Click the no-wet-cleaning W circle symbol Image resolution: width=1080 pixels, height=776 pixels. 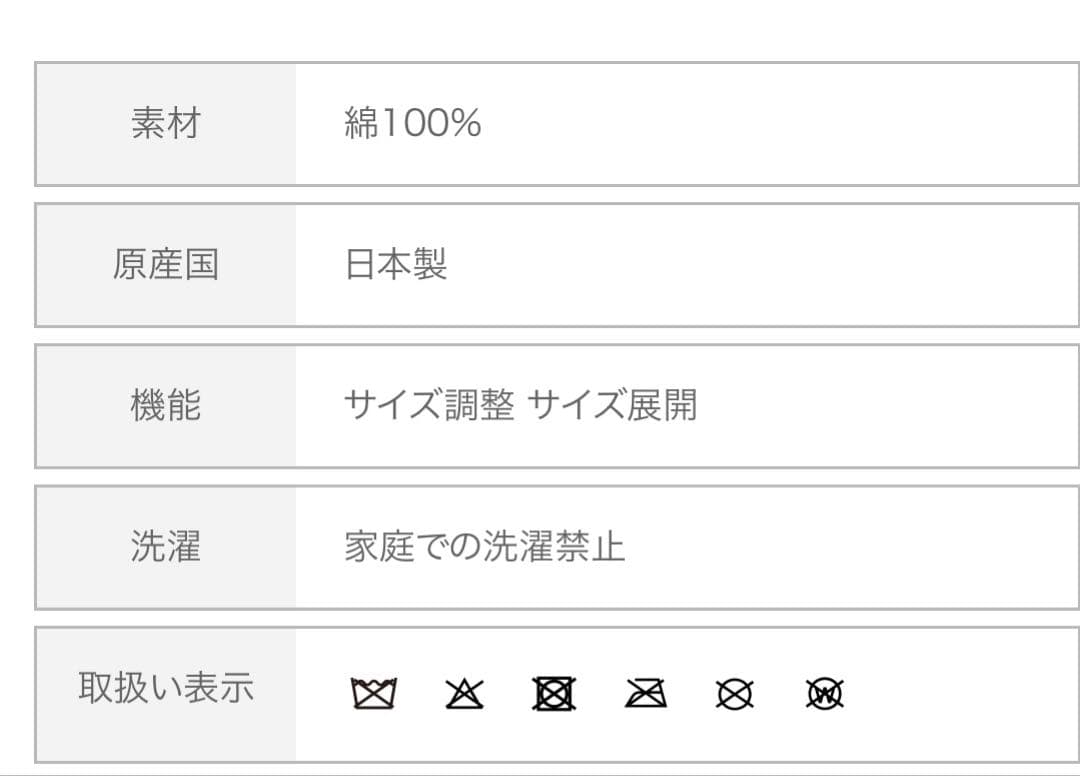(825, 693)
